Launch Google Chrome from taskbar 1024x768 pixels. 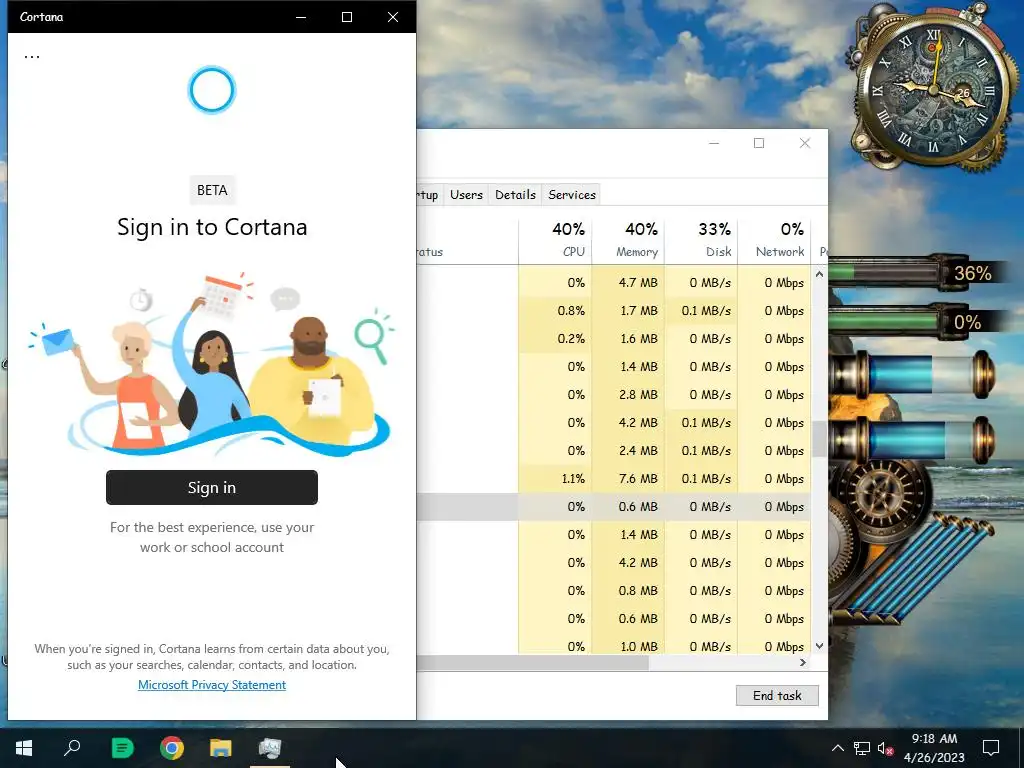point(172,748)
